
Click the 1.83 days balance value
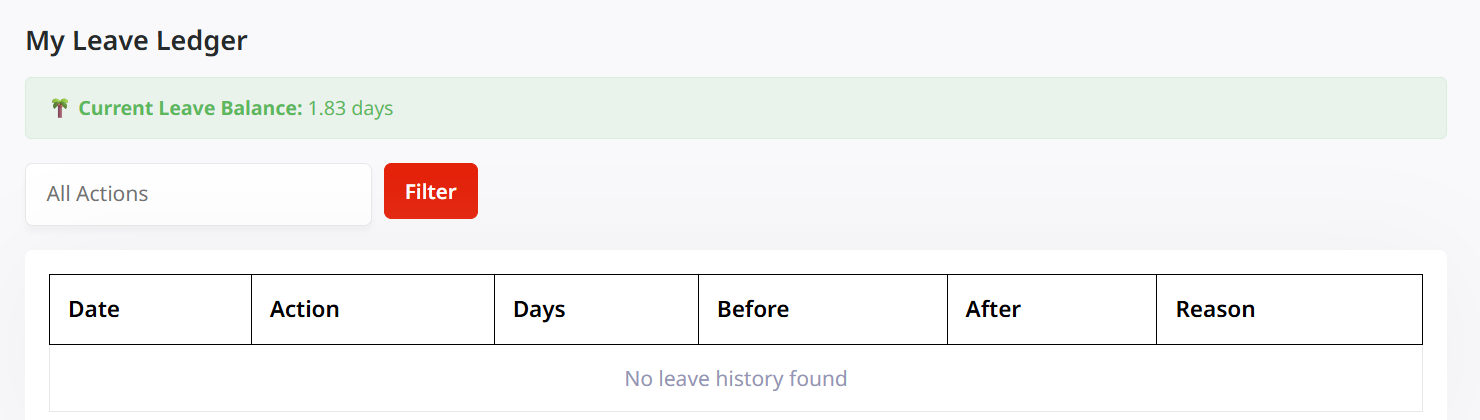(x=350, y=108)
